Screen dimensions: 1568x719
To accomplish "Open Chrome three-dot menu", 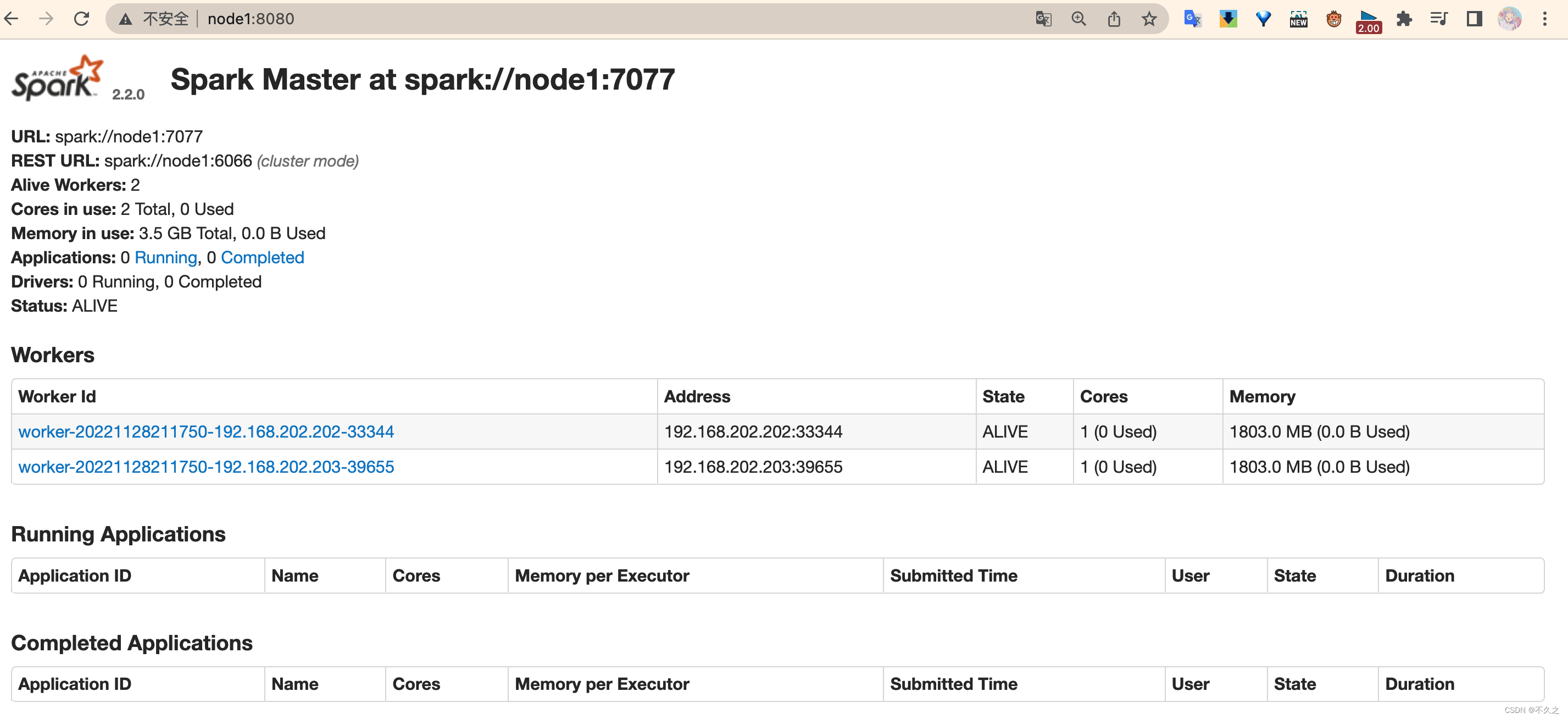I will coord(1544,19).
